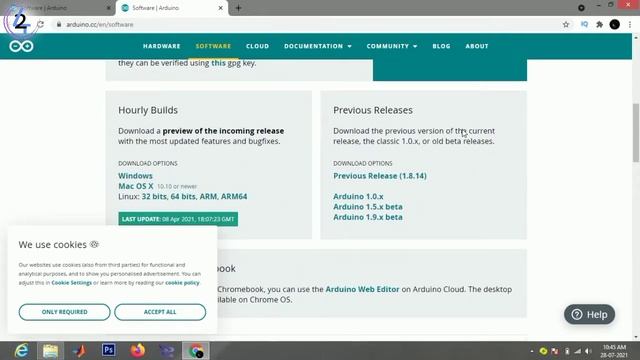The image size is (640, 360).
Task: Open the IQ browser extension
Action: click(584, 24)
